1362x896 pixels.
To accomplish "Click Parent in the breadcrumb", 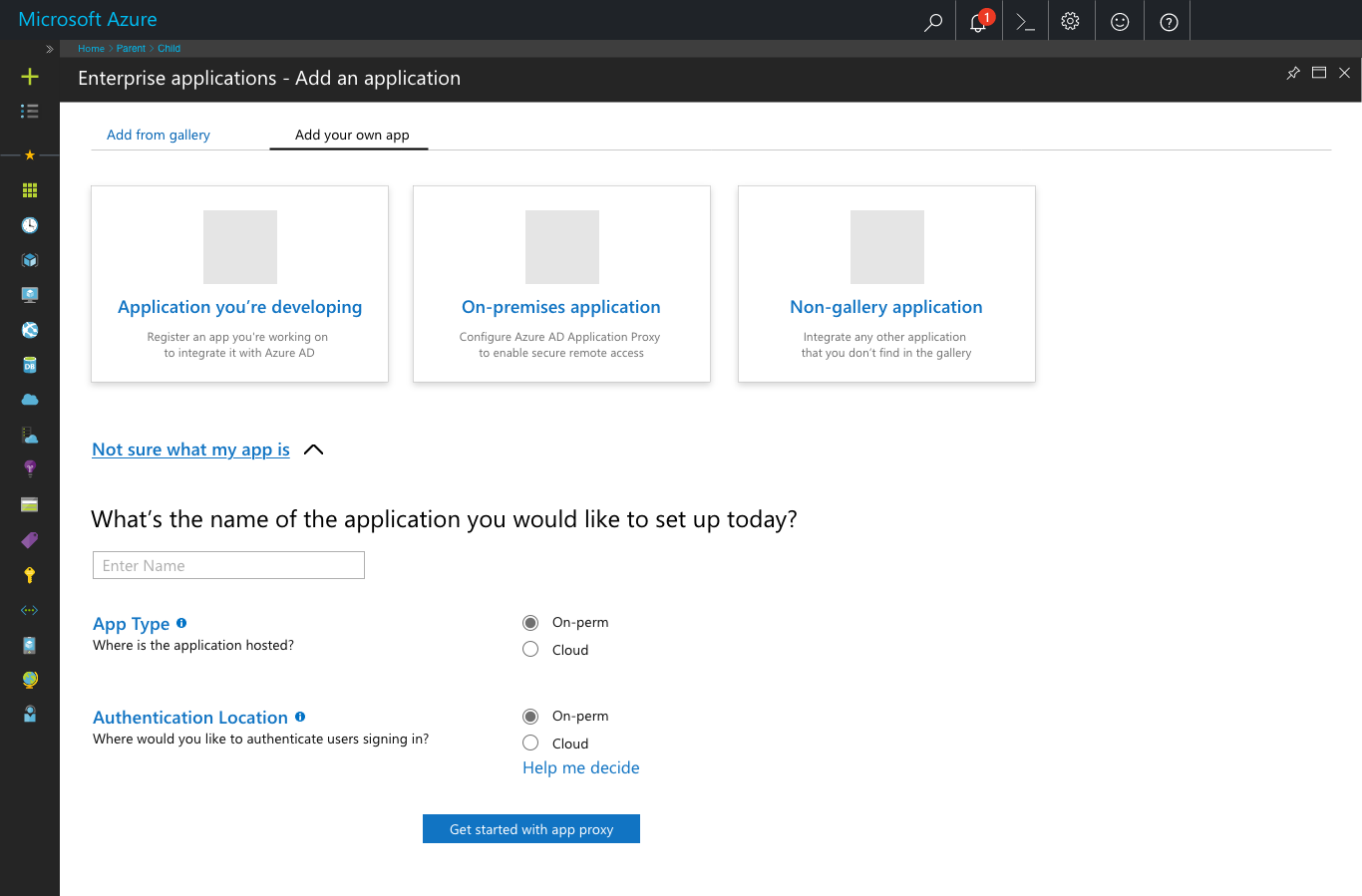I will point(131,48).
